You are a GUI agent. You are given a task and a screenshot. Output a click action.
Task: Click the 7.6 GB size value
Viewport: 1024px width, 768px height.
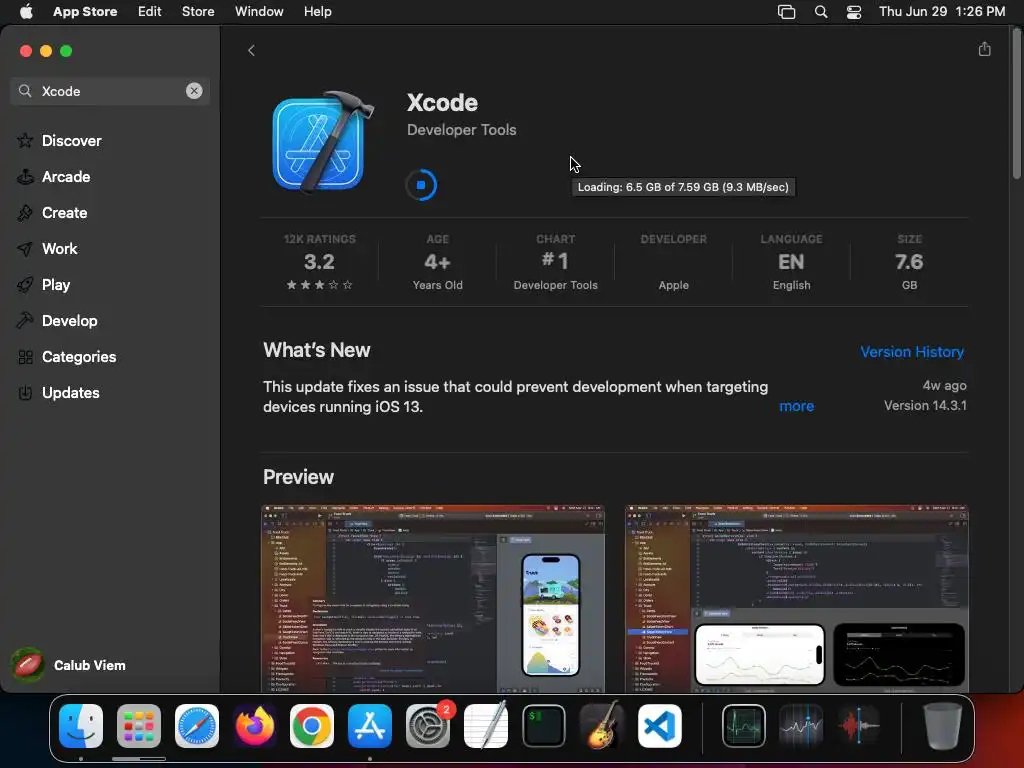tap(909, 262)
